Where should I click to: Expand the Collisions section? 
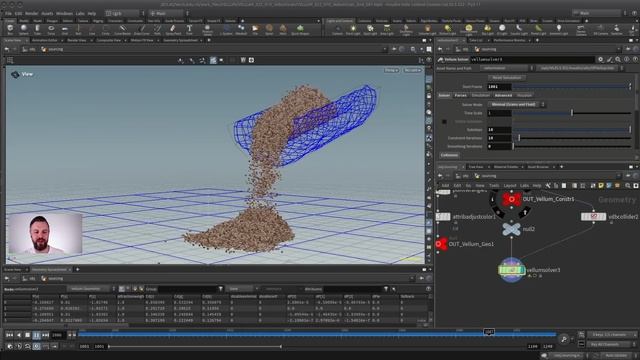(x=449, y=155)
